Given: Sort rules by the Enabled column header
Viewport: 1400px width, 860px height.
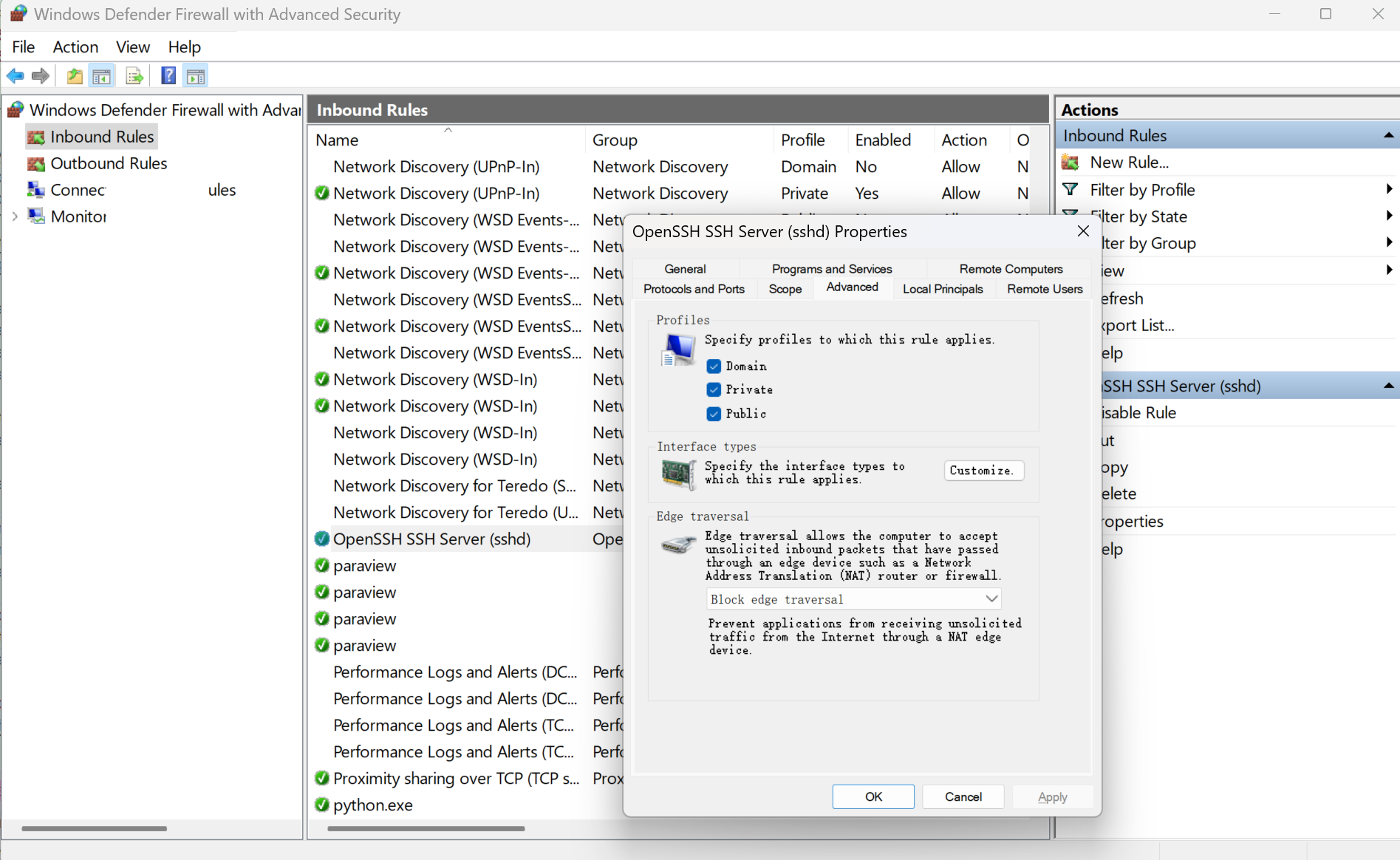Looking at the screenshot, I should (891, 140).
